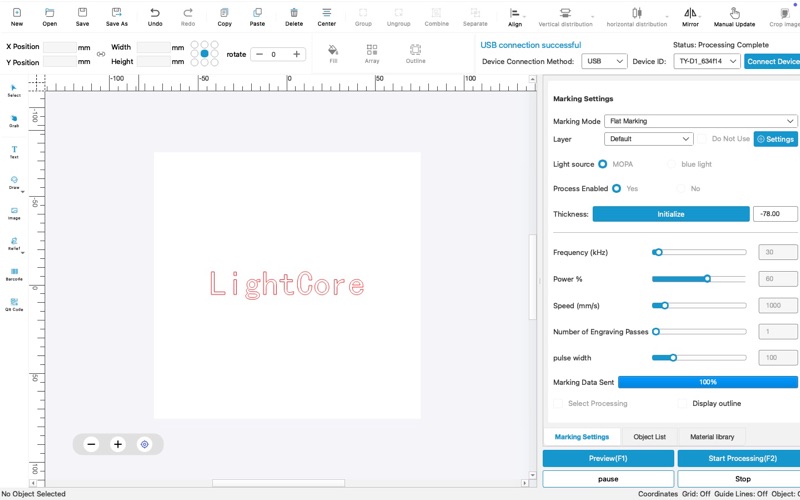Screen dimensions: 800x500
Task: Click the Initialize thickness button
Action: (670, 214)
